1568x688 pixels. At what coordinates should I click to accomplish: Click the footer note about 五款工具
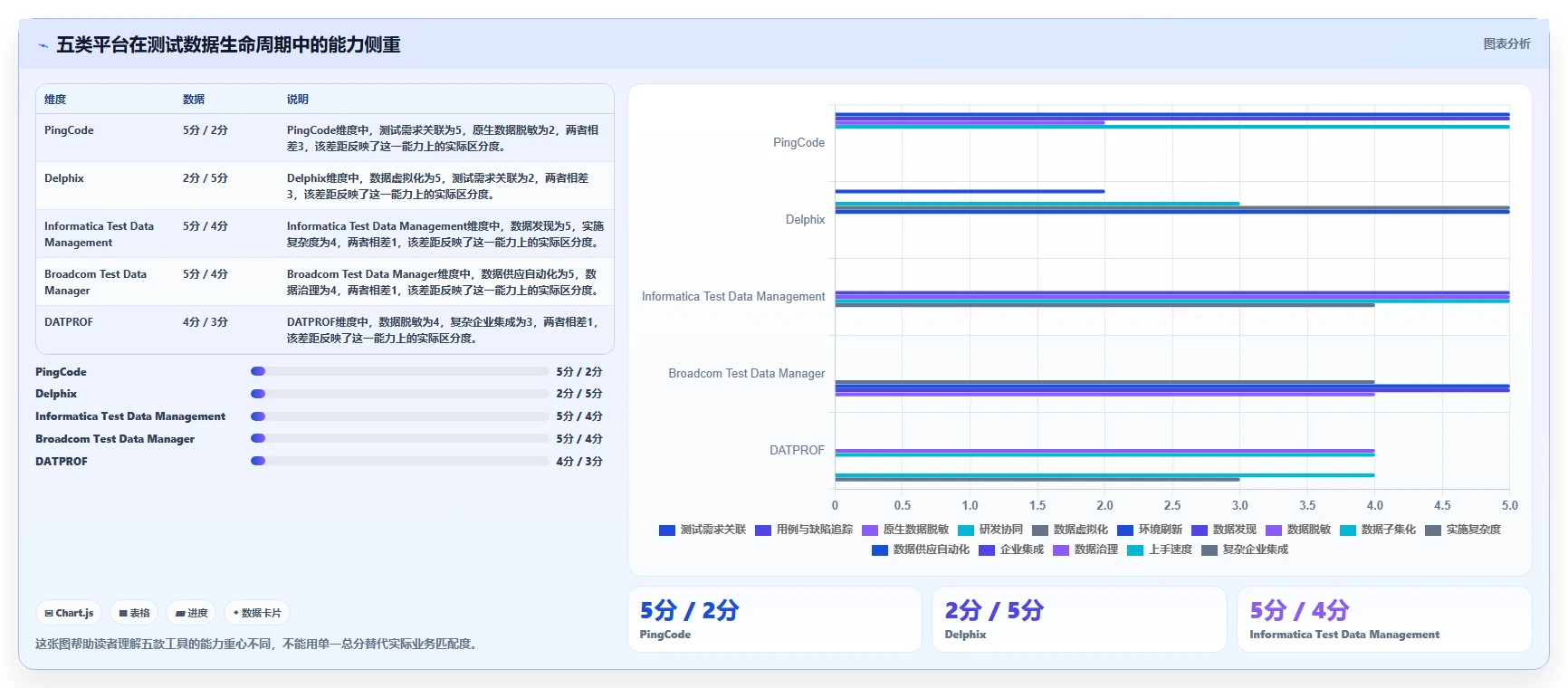258,644
